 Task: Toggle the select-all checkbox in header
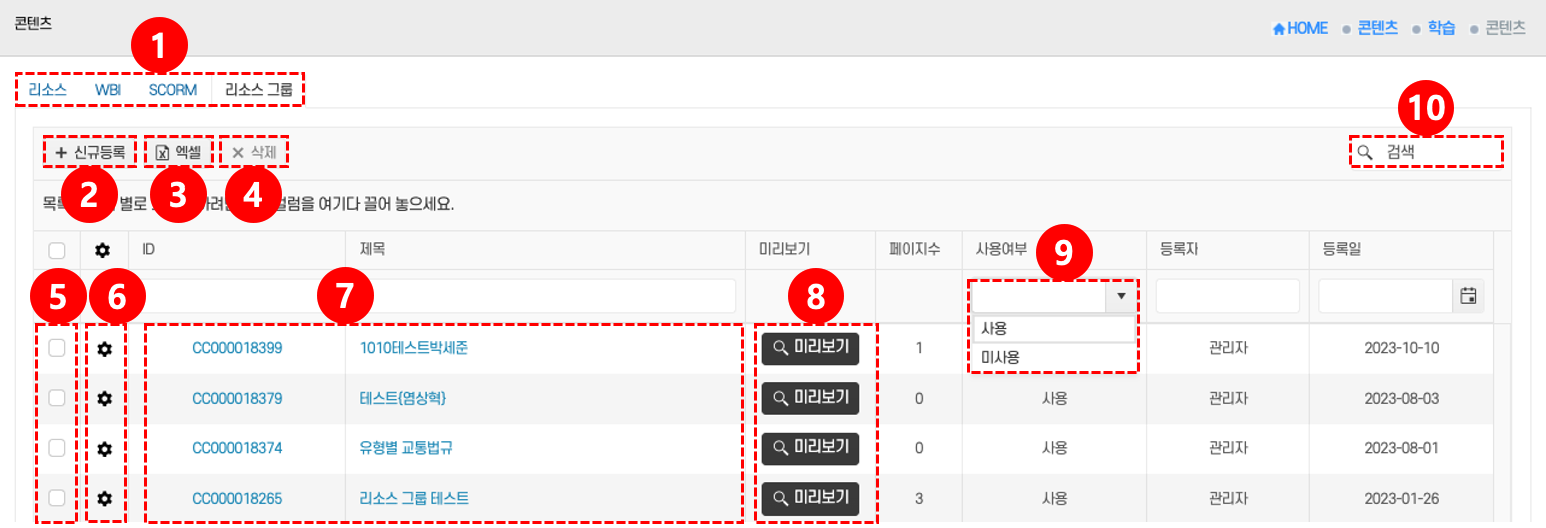pyautogui.click(x=57, y=250)
